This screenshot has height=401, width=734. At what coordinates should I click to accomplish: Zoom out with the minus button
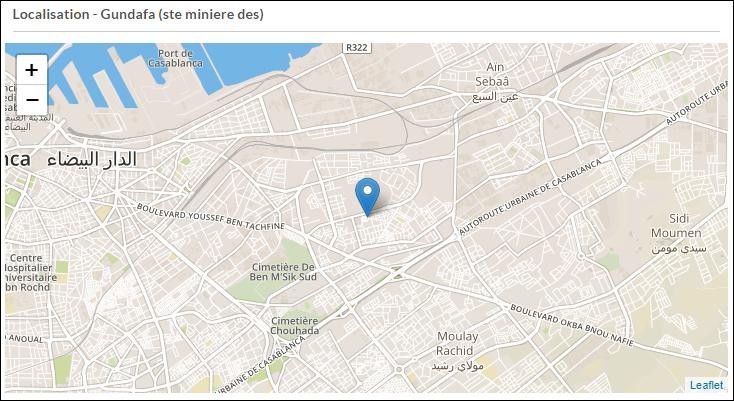(x=31, y=100)
